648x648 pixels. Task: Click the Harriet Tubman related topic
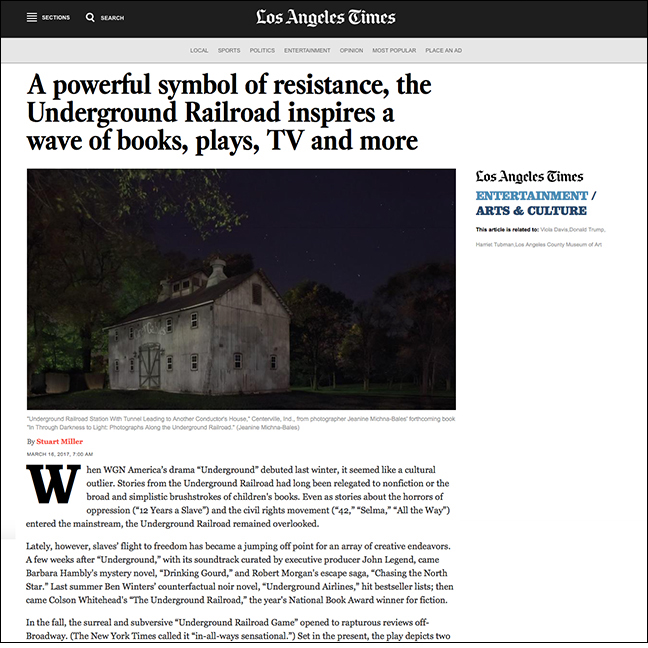coord(495,245)
